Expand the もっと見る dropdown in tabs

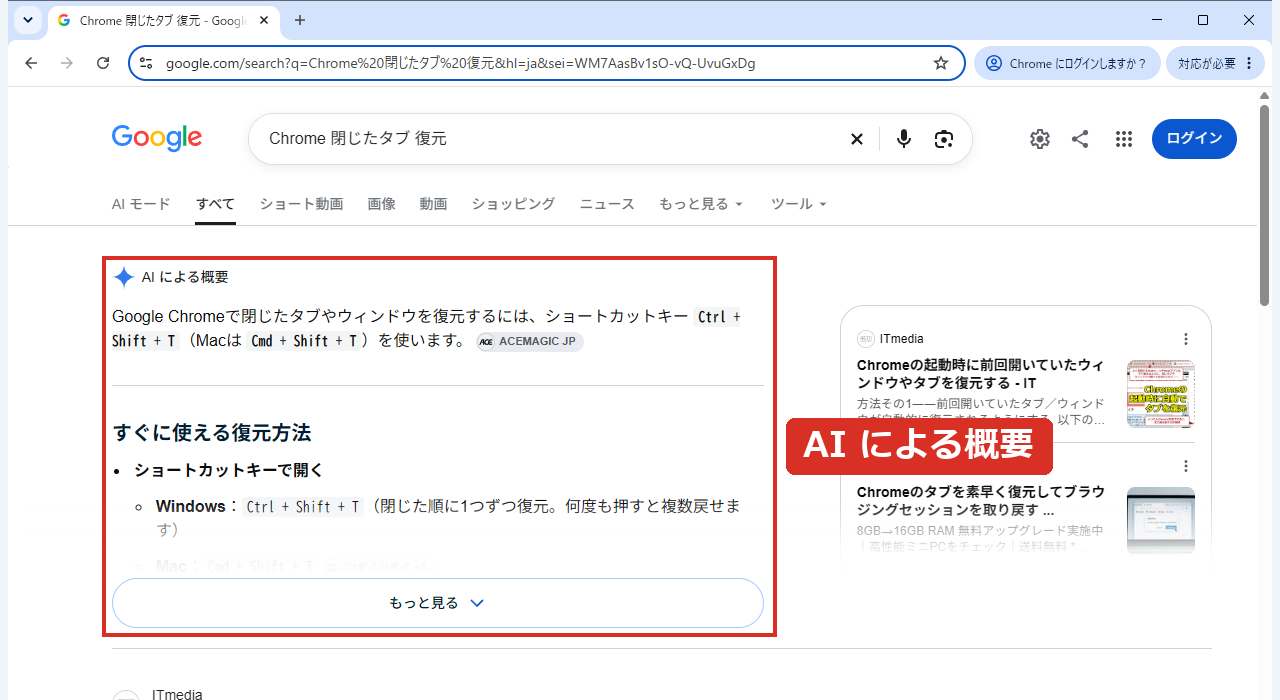(701, 204)
